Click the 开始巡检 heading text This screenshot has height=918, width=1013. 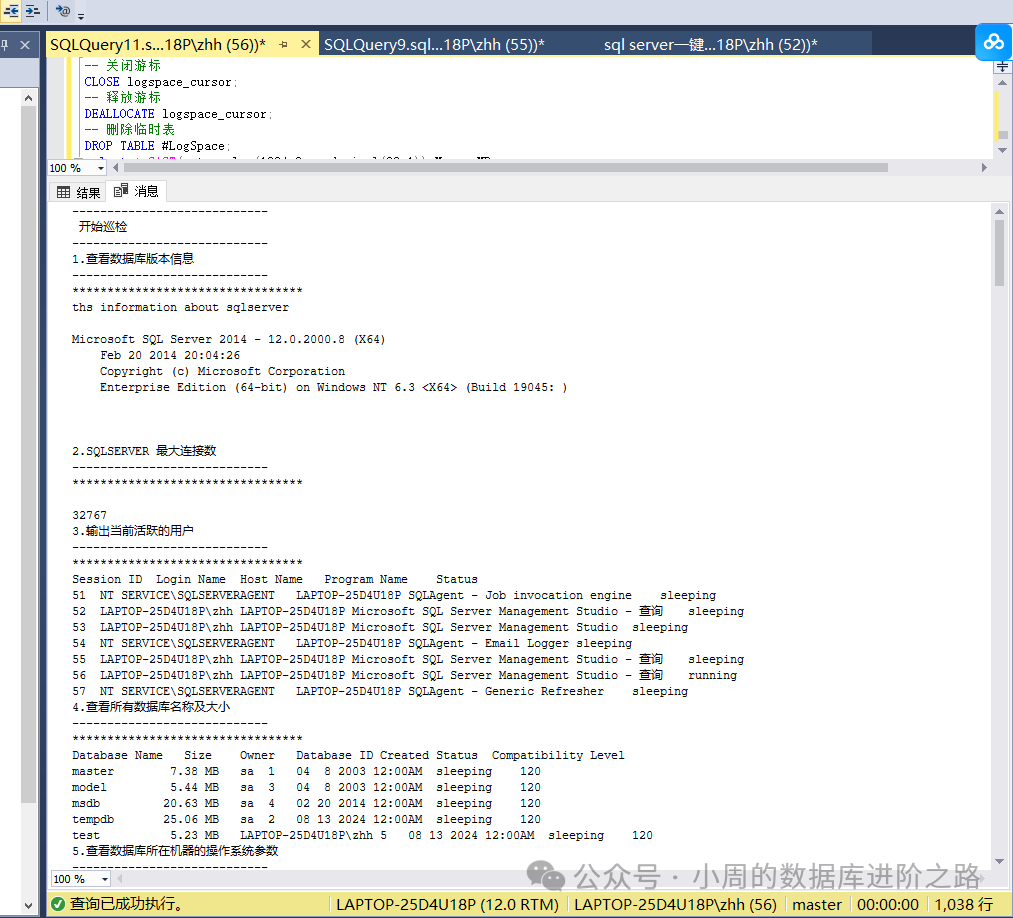[103, 227]
